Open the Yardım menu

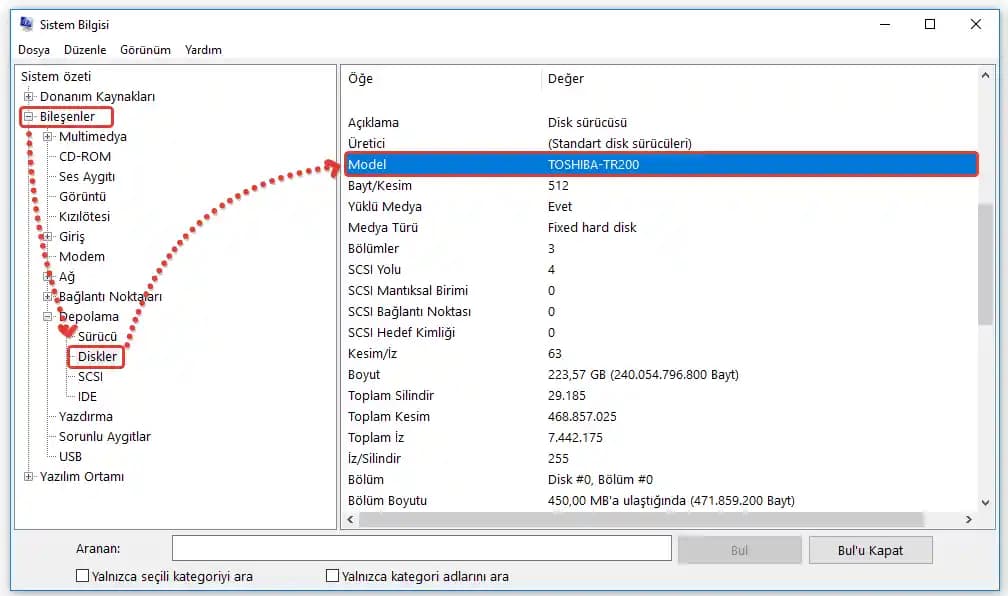pos(203,50)
